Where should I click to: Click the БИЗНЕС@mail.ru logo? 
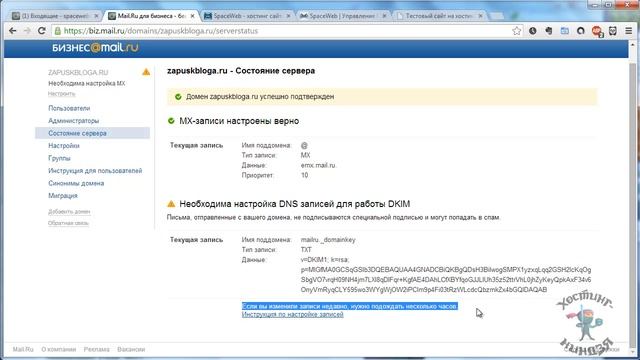coord(95,48)
